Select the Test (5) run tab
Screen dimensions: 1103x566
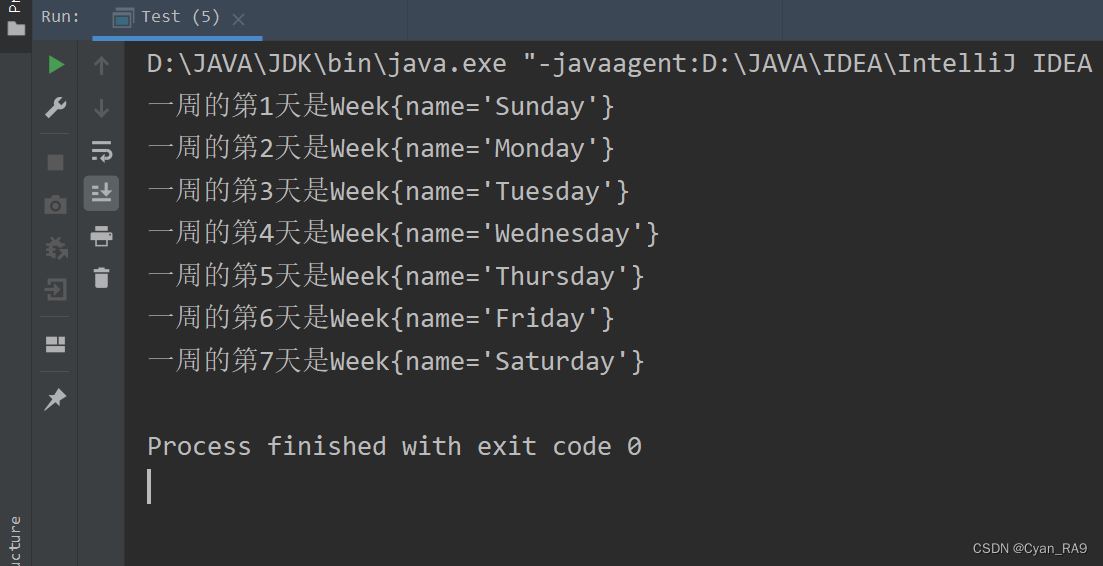click(x=167, y=18)
